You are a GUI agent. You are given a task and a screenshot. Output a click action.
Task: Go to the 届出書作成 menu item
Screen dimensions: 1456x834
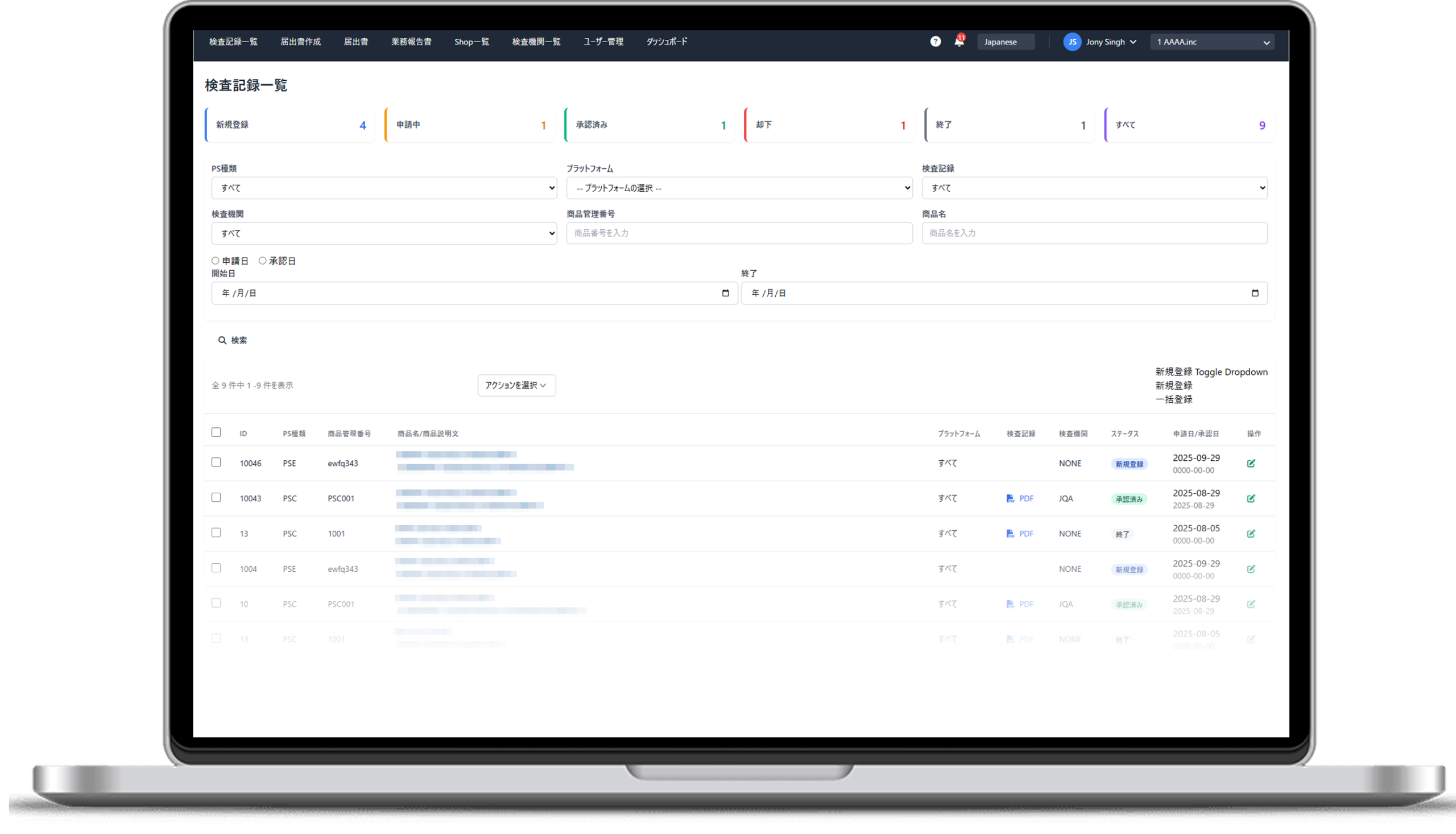pos(300,42)
